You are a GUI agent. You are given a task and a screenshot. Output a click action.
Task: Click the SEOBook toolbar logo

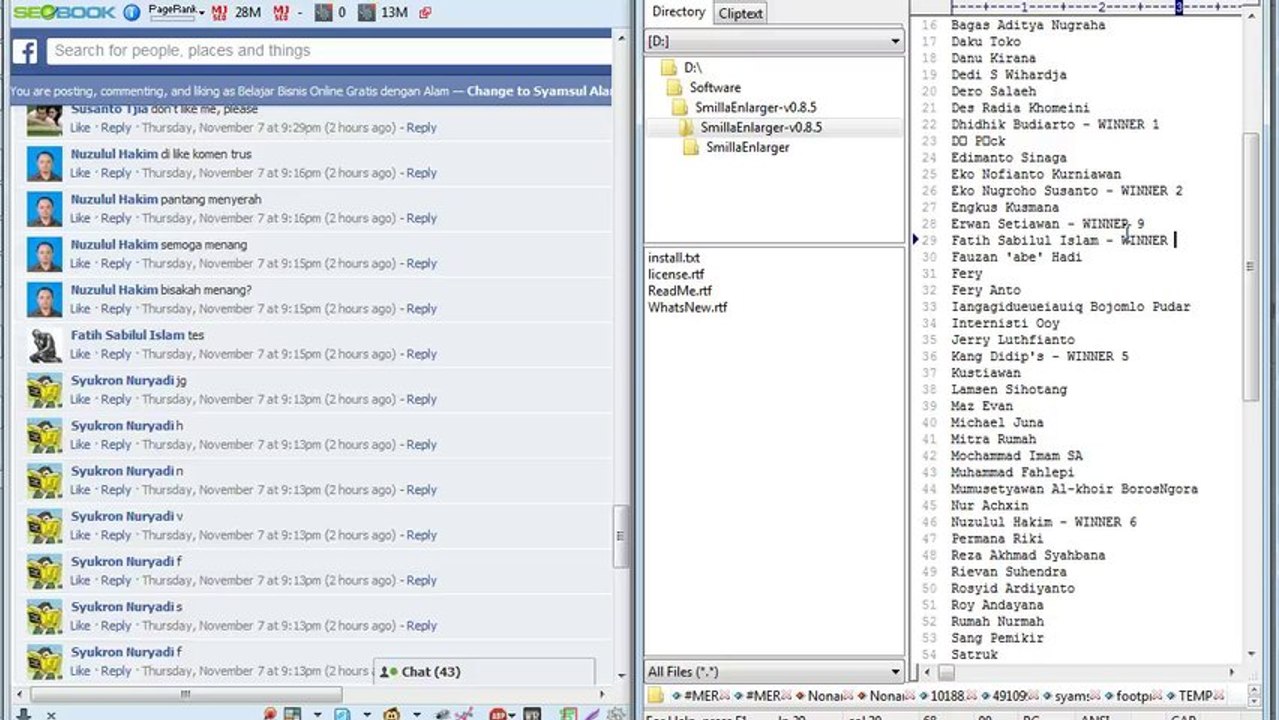[x=64, y=13]
